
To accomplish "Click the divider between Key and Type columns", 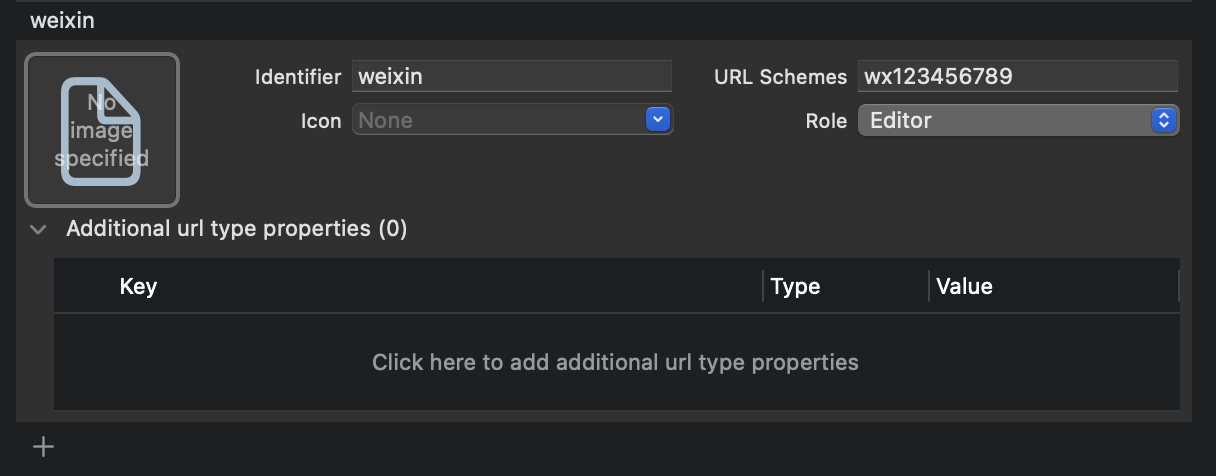I will point(763,287).
